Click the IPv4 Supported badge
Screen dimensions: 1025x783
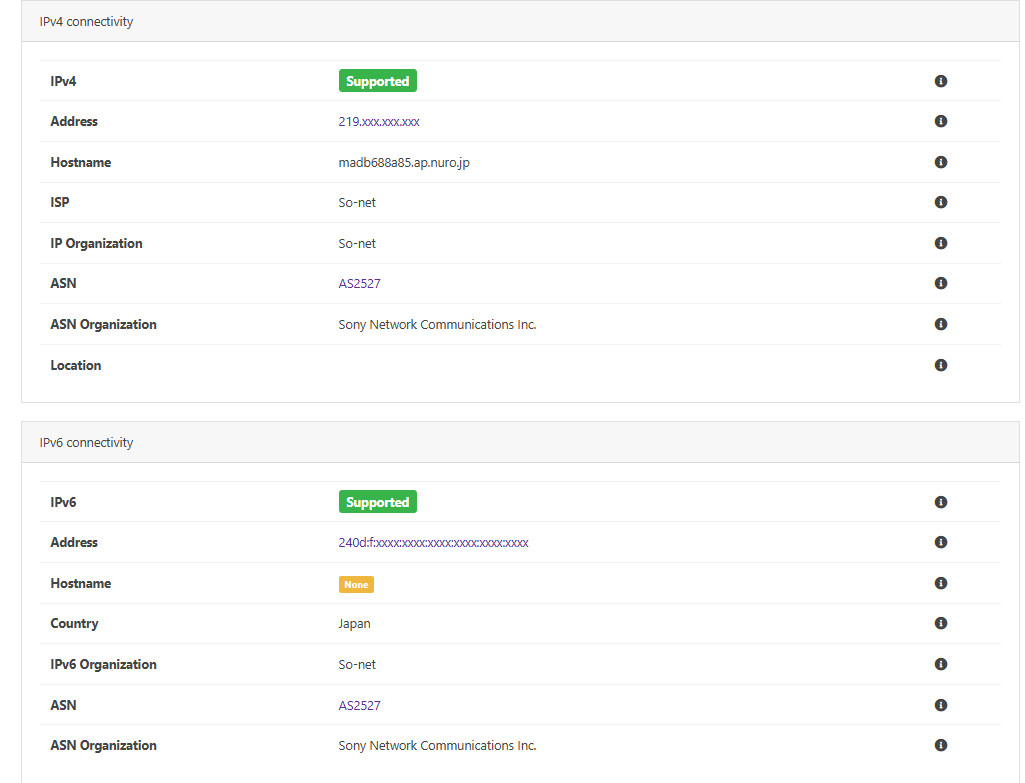[x=378, y=81]
